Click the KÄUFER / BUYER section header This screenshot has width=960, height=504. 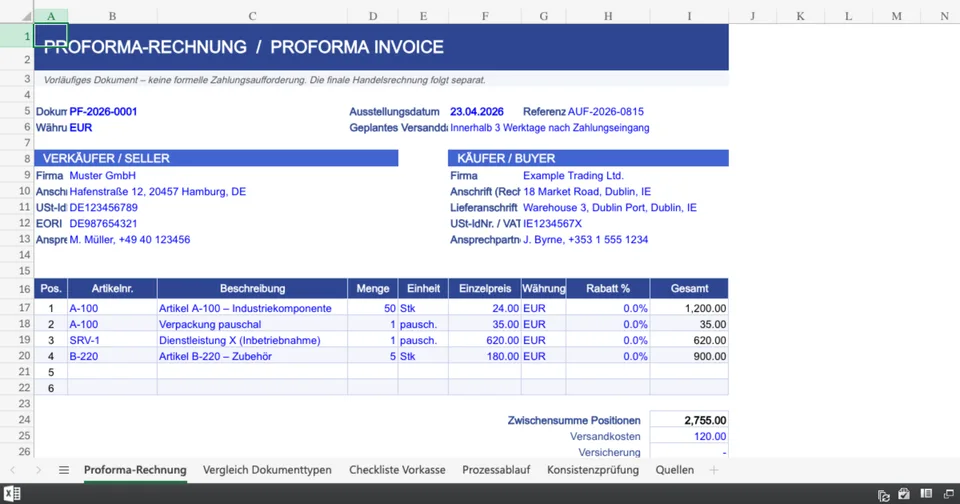point(588,158)
